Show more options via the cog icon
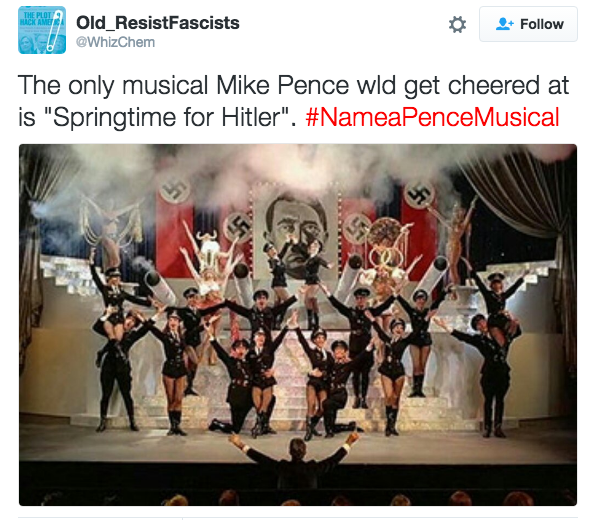This screenshot has height=520, width=592. click(457, 25)
